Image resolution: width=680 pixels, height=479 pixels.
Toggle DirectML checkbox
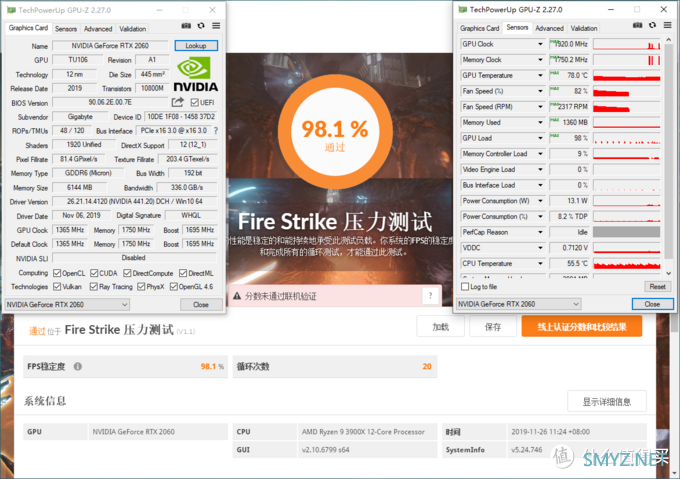point(183,273)
